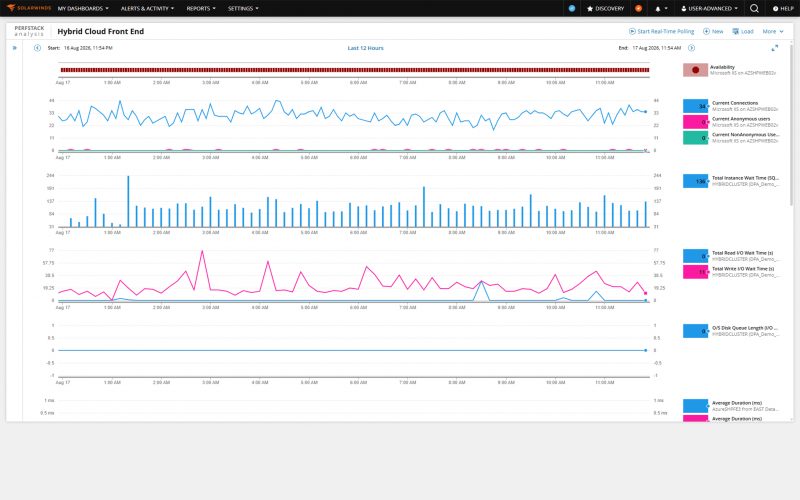Click the Current NonAnonymous Users green swatch
This screenshot has width=800, height=500.
point(695,138)
